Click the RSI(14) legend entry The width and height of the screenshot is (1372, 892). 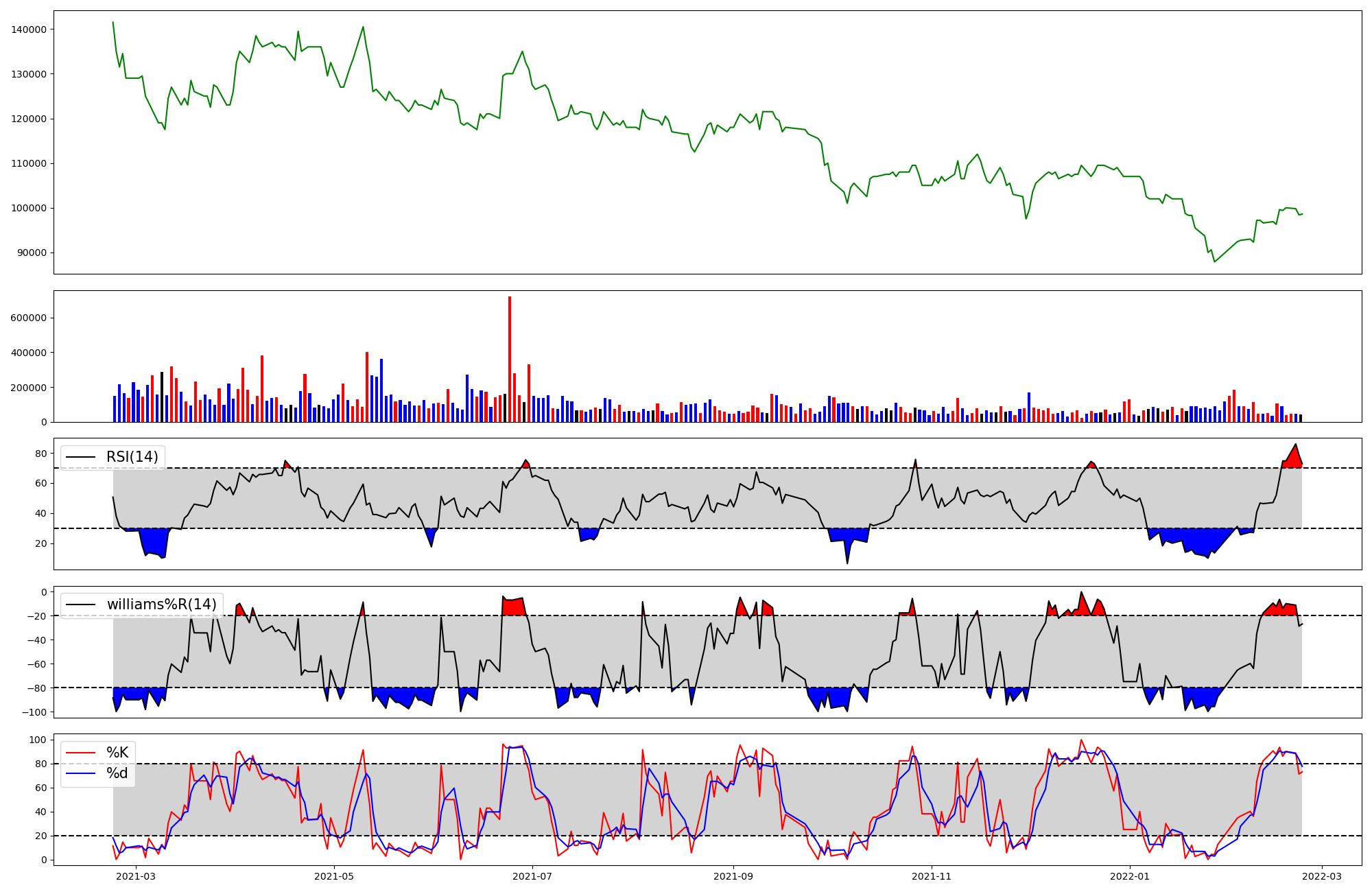[132, 457]
